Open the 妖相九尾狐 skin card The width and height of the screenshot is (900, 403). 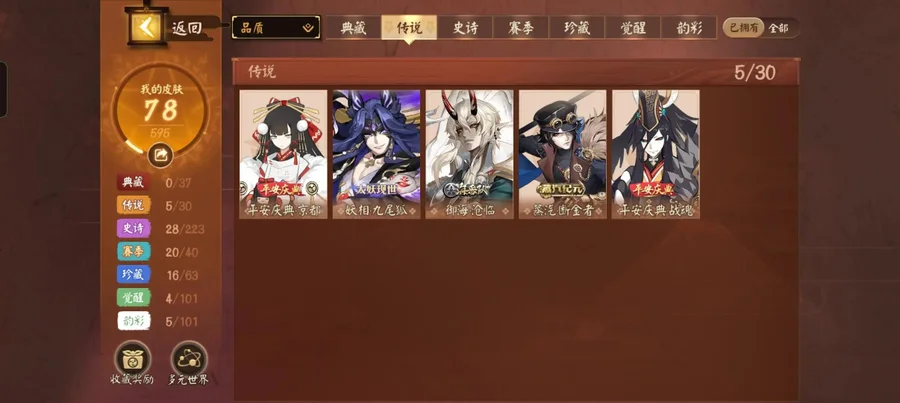[x=377, y=154]
